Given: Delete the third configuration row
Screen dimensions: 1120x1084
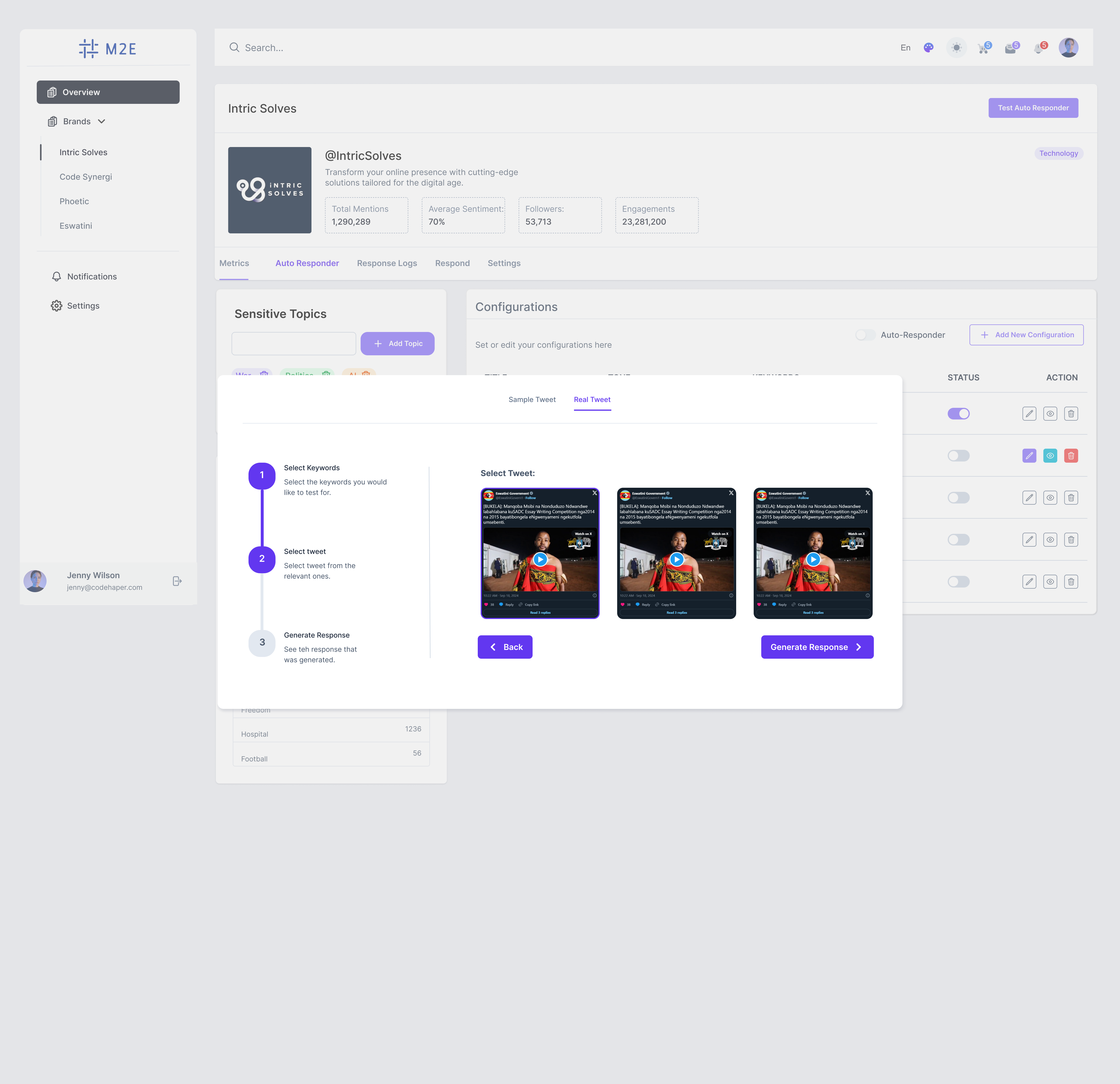Looking at the screenshot, I should [1071, 498].
